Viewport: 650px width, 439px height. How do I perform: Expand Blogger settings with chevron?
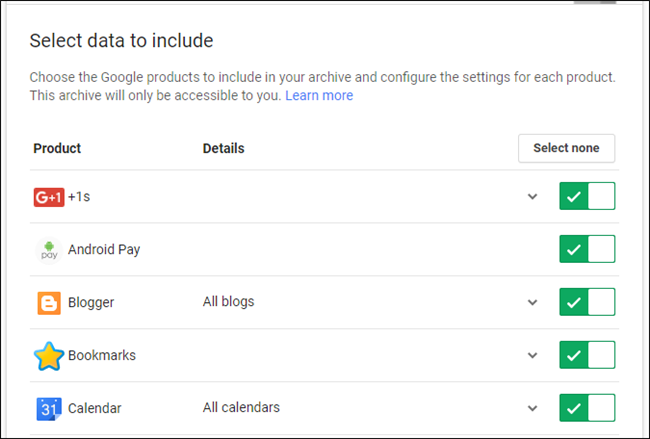coord(533,302)
